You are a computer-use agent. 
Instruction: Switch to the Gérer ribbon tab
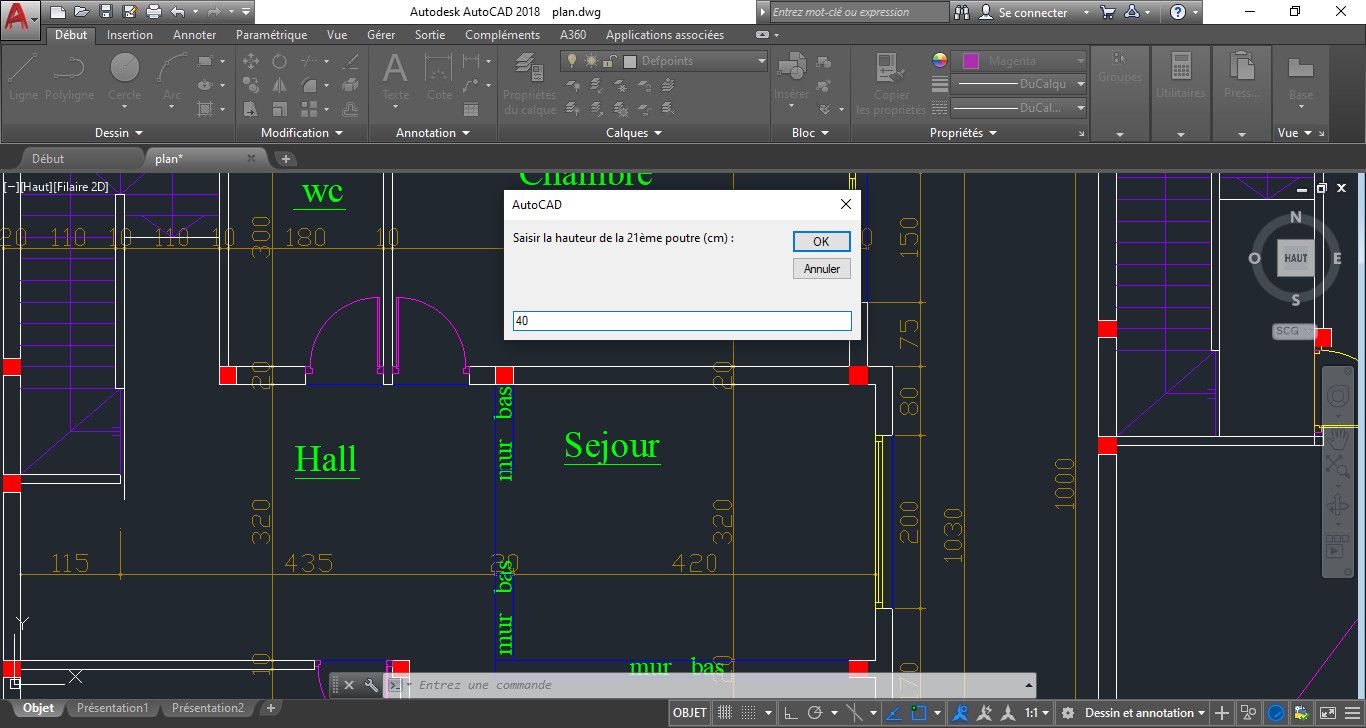(381, 35)
